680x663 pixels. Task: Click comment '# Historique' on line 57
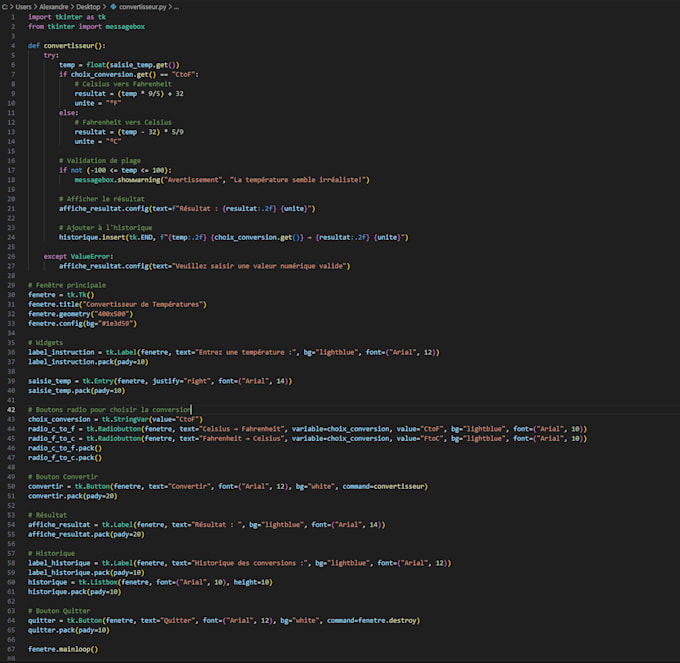[x=51, y=553]
